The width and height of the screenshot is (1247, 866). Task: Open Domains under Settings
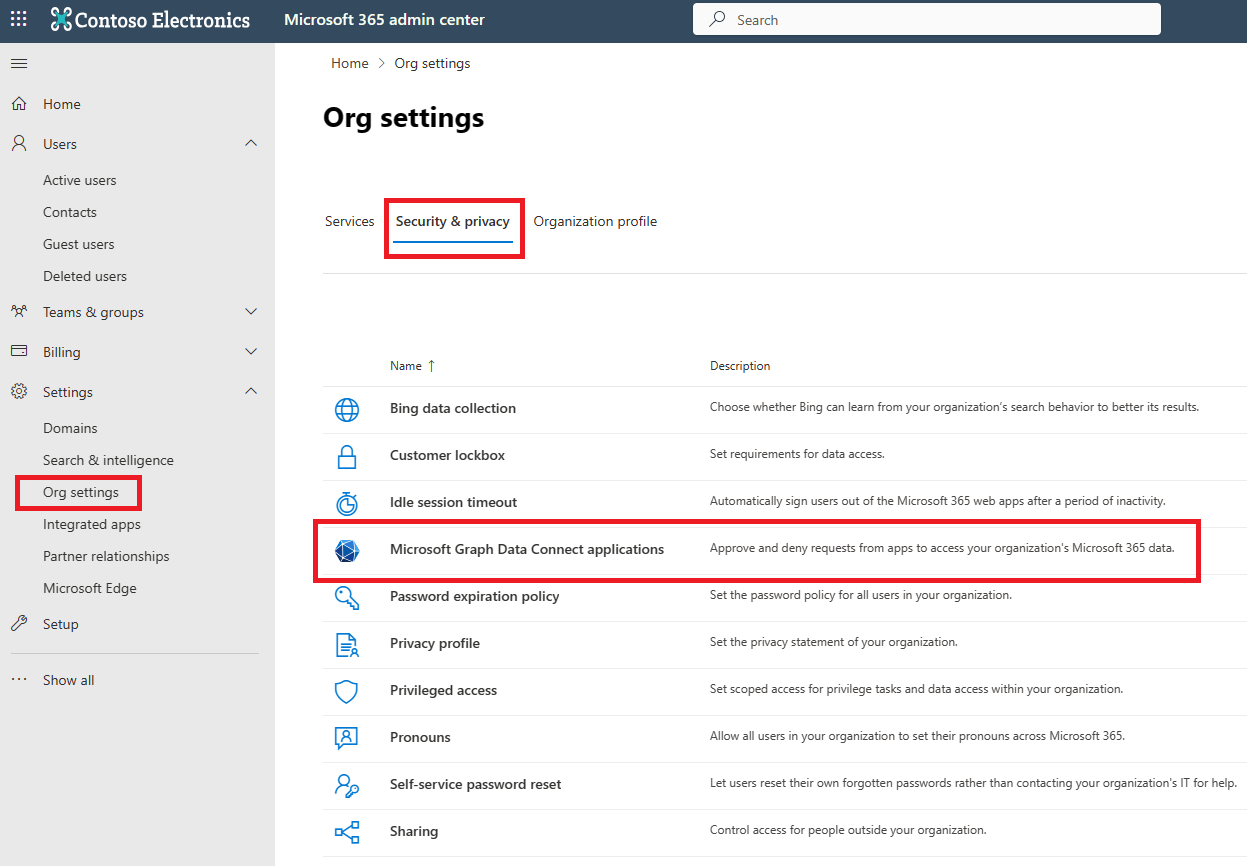70,428
